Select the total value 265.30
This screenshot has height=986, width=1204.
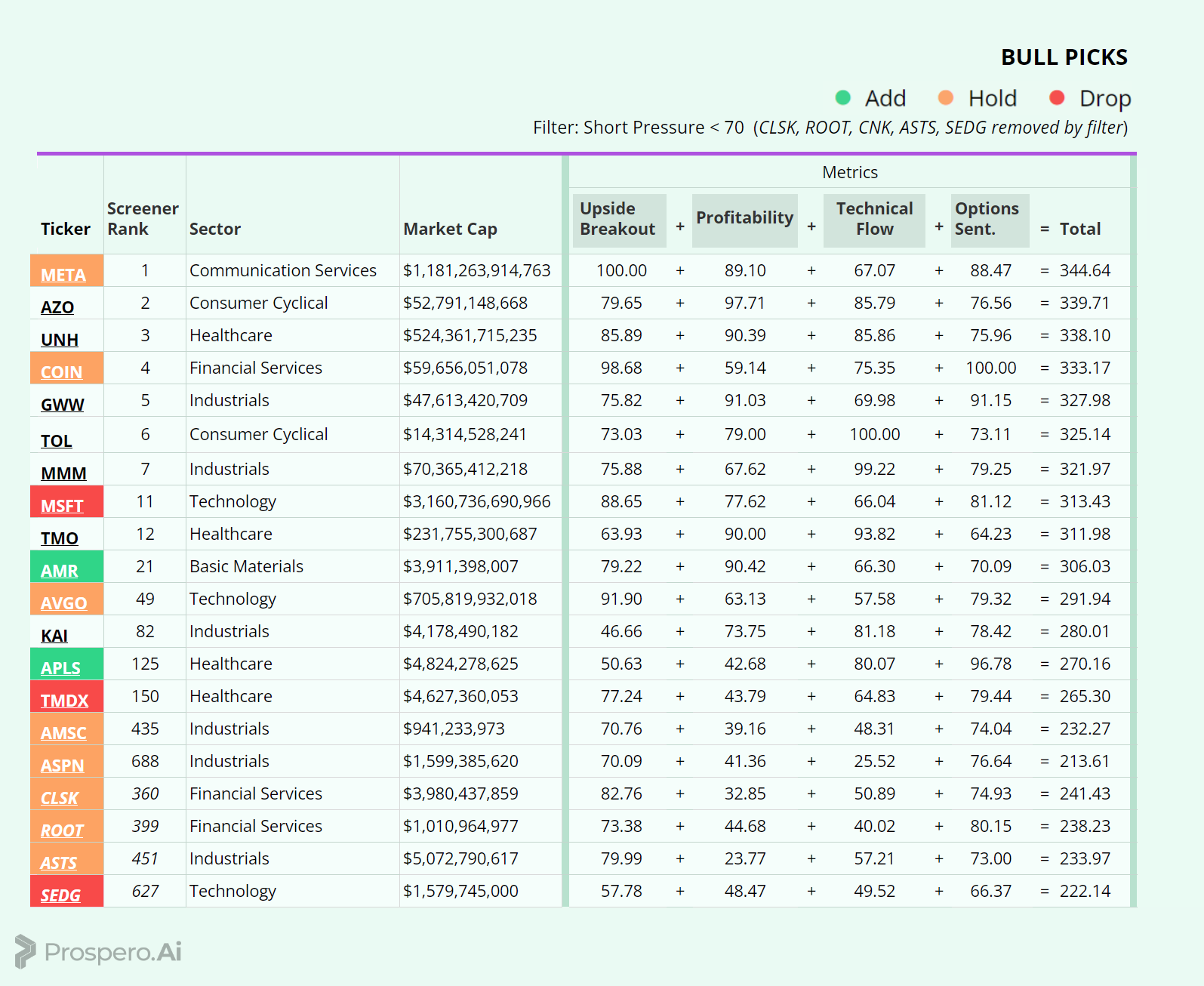pos(1085,696)
